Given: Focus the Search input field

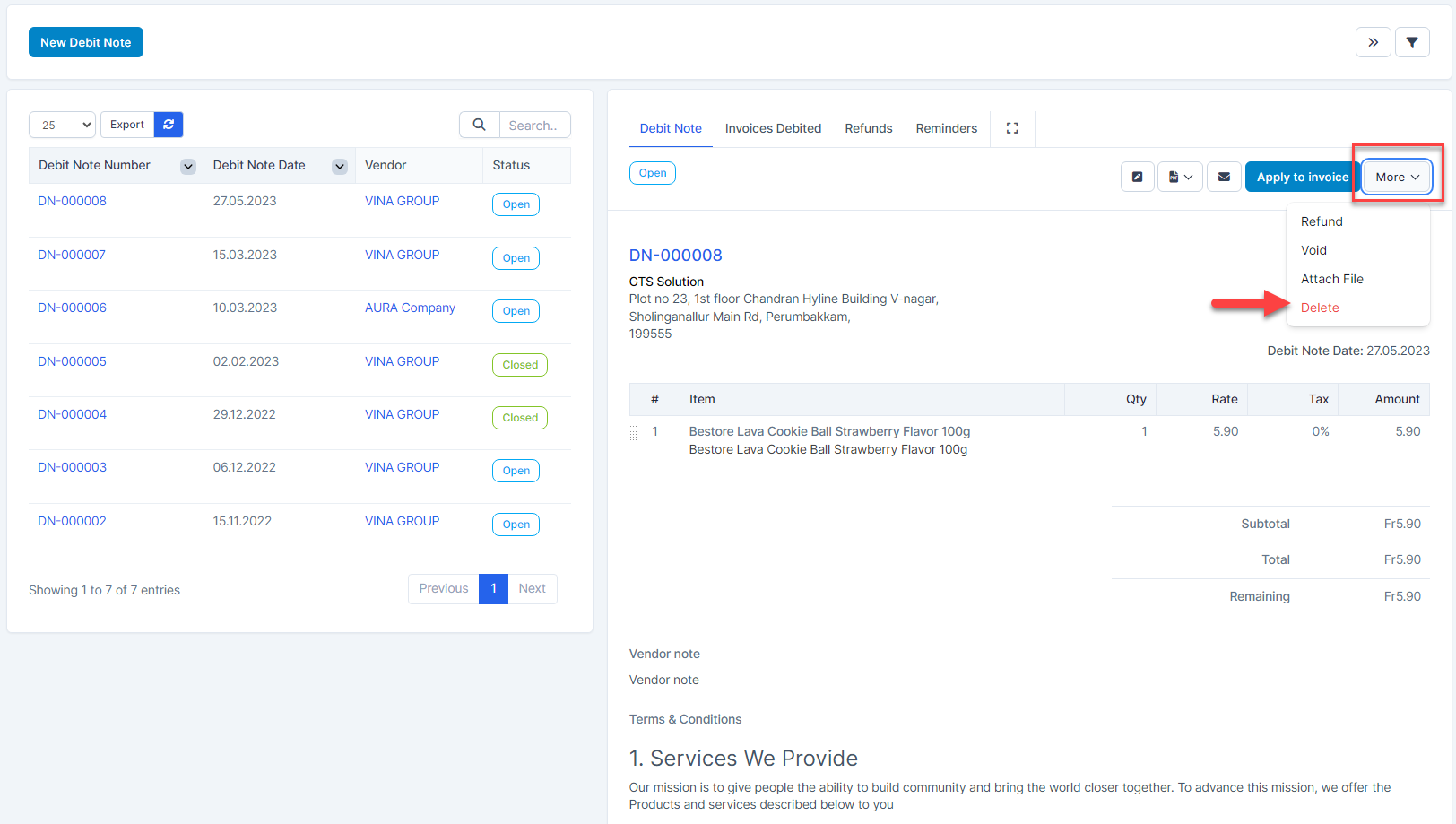Looking at the screenshot, I should pyautogui.click(x=534, y=126).
